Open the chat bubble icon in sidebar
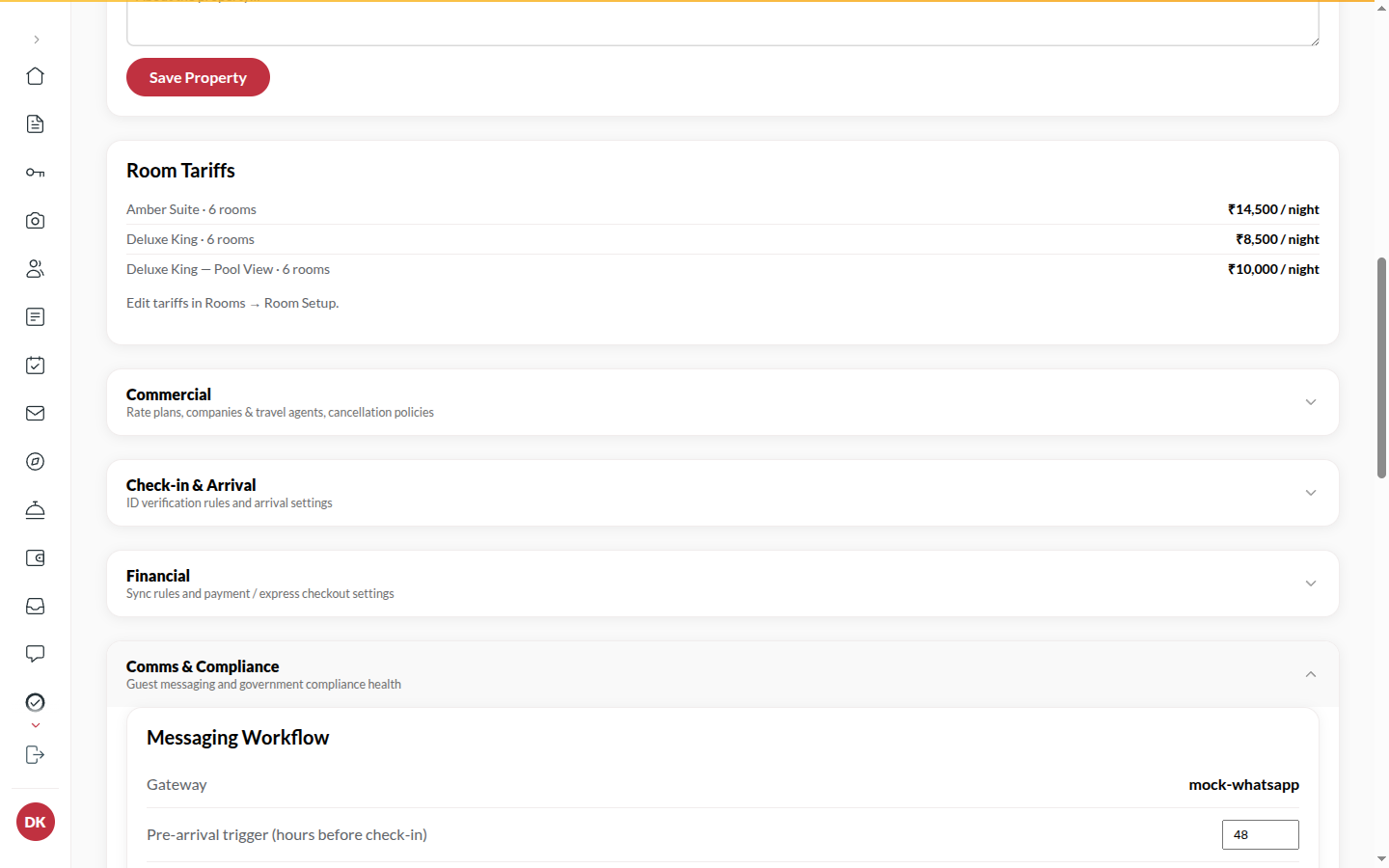Viewport: 1389px width, 868px height. pos(36,655)
